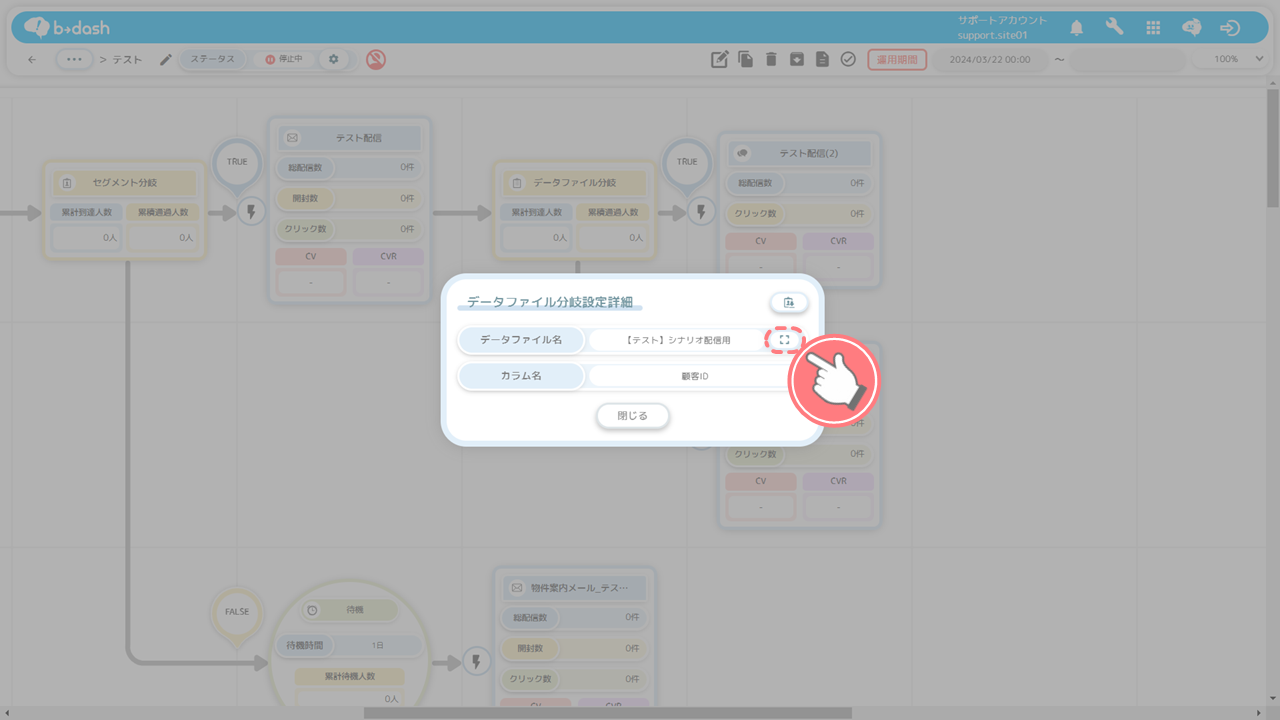This screenshot has width=1280, height=720.
Task: Click the check circle icon in the toolbar
Action: pos(848,59)
